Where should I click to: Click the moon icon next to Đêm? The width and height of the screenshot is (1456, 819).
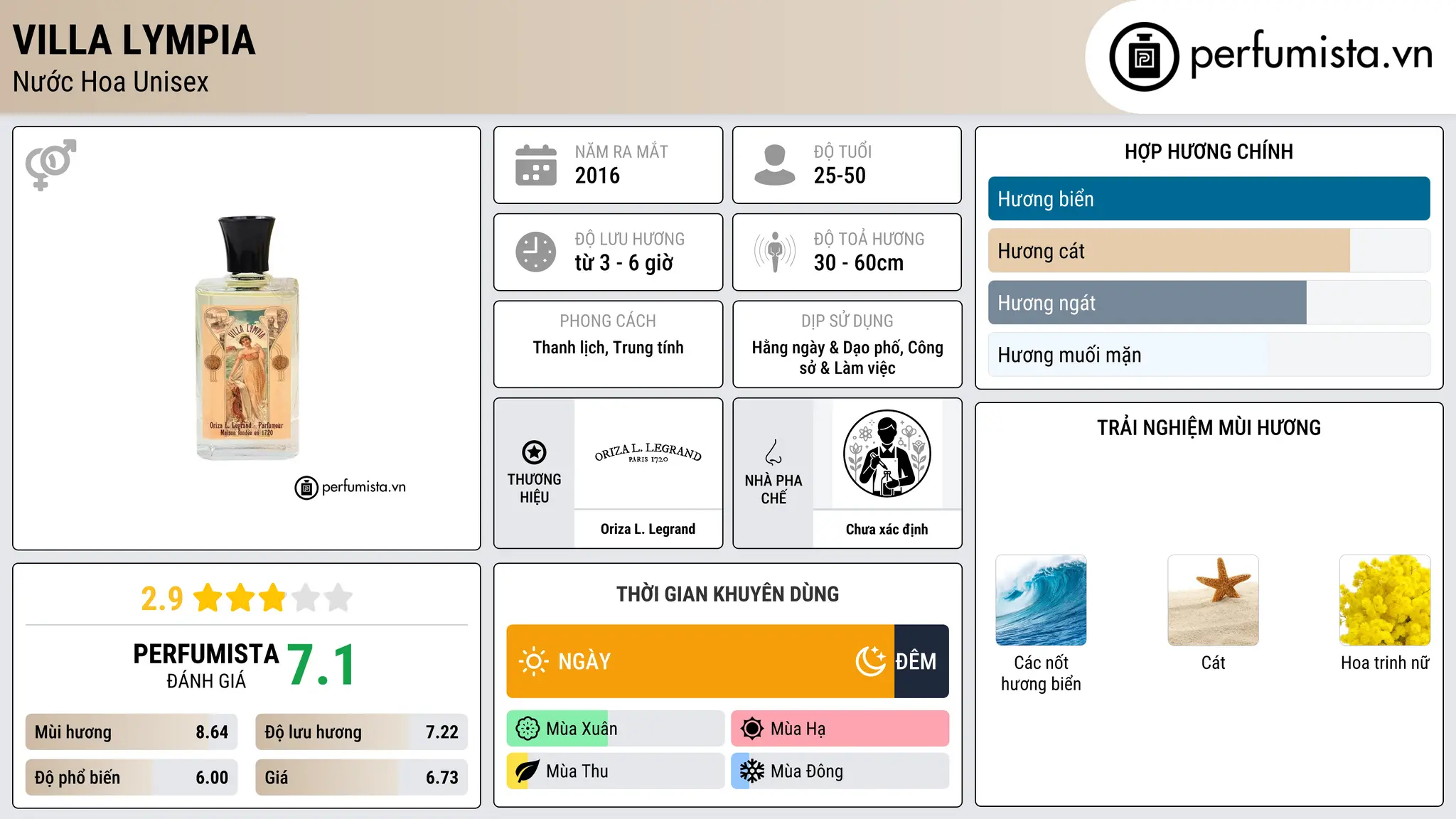click(x=870, y=661)
